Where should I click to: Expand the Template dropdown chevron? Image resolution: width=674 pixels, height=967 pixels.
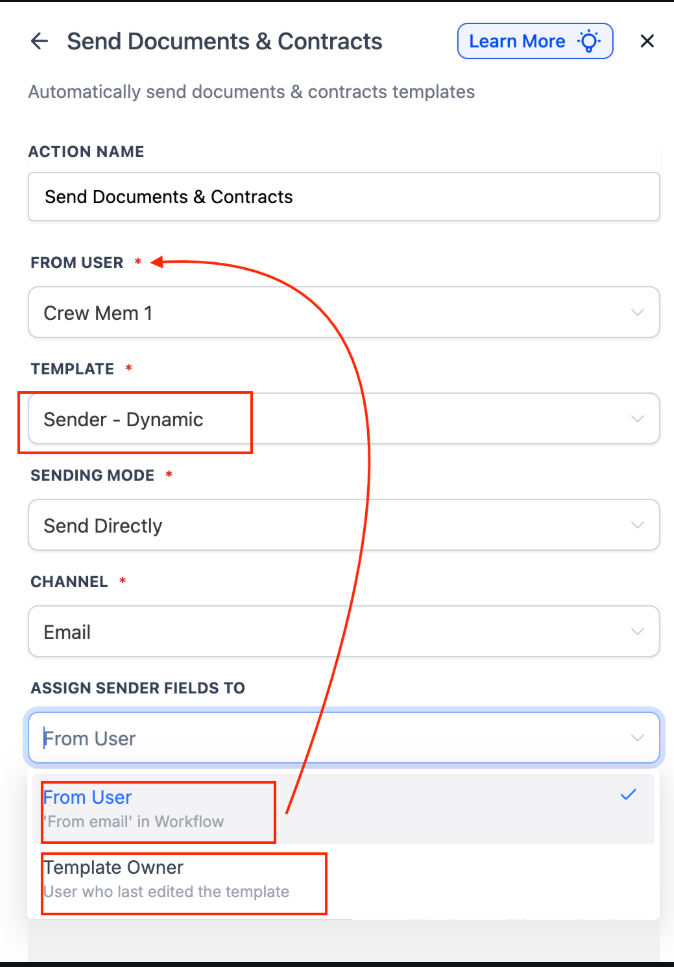click(x=637, y=419)
